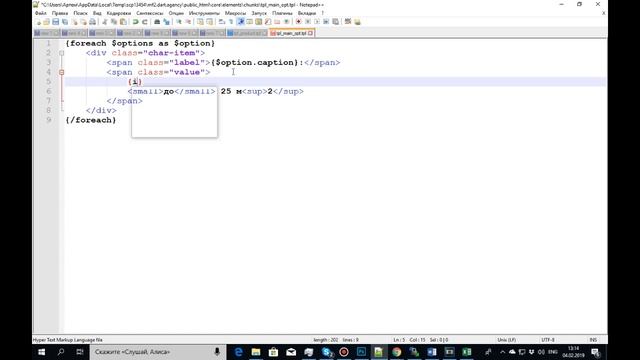Open the Windows notification center icon
Image resolution: width=640 pixels, height=360 pixels.
point(595,352)
